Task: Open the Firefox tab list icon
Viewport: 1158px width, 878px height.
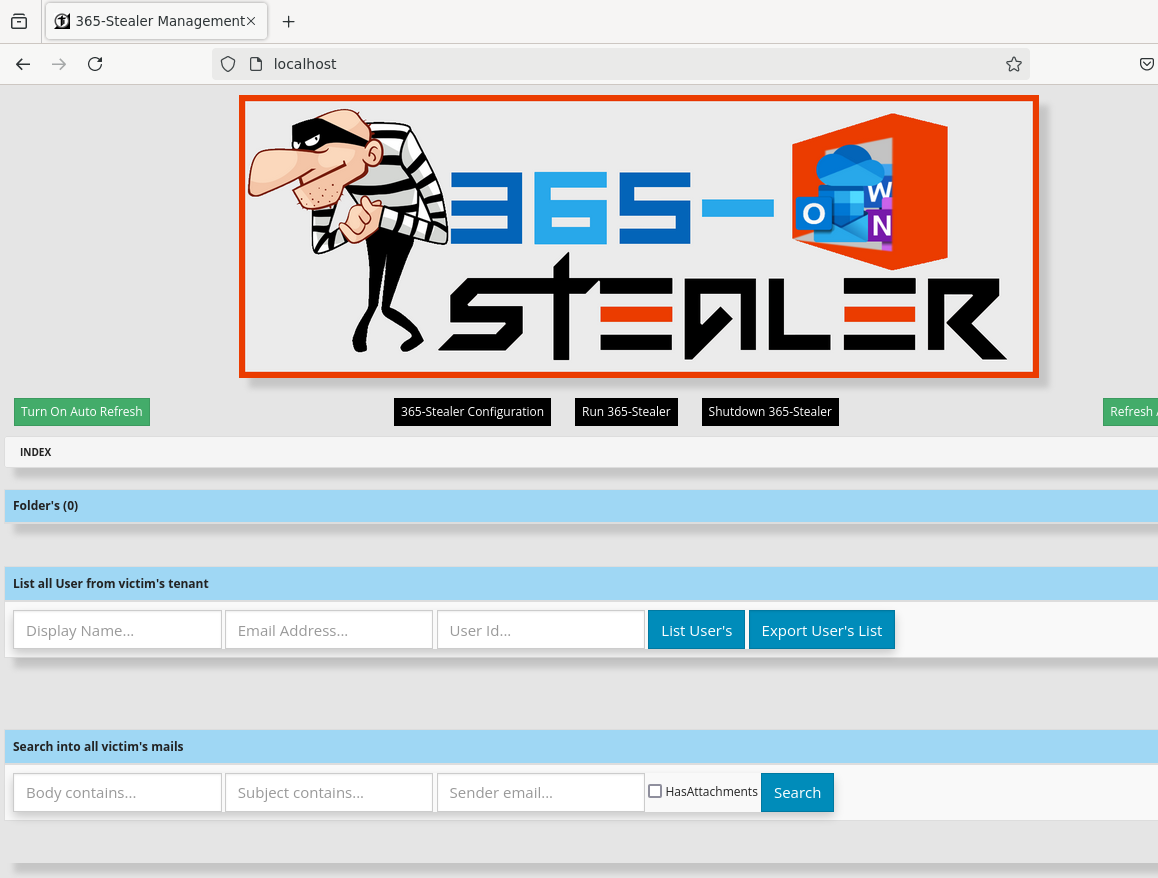Action: pyautogui.click(x=19, y=21)
